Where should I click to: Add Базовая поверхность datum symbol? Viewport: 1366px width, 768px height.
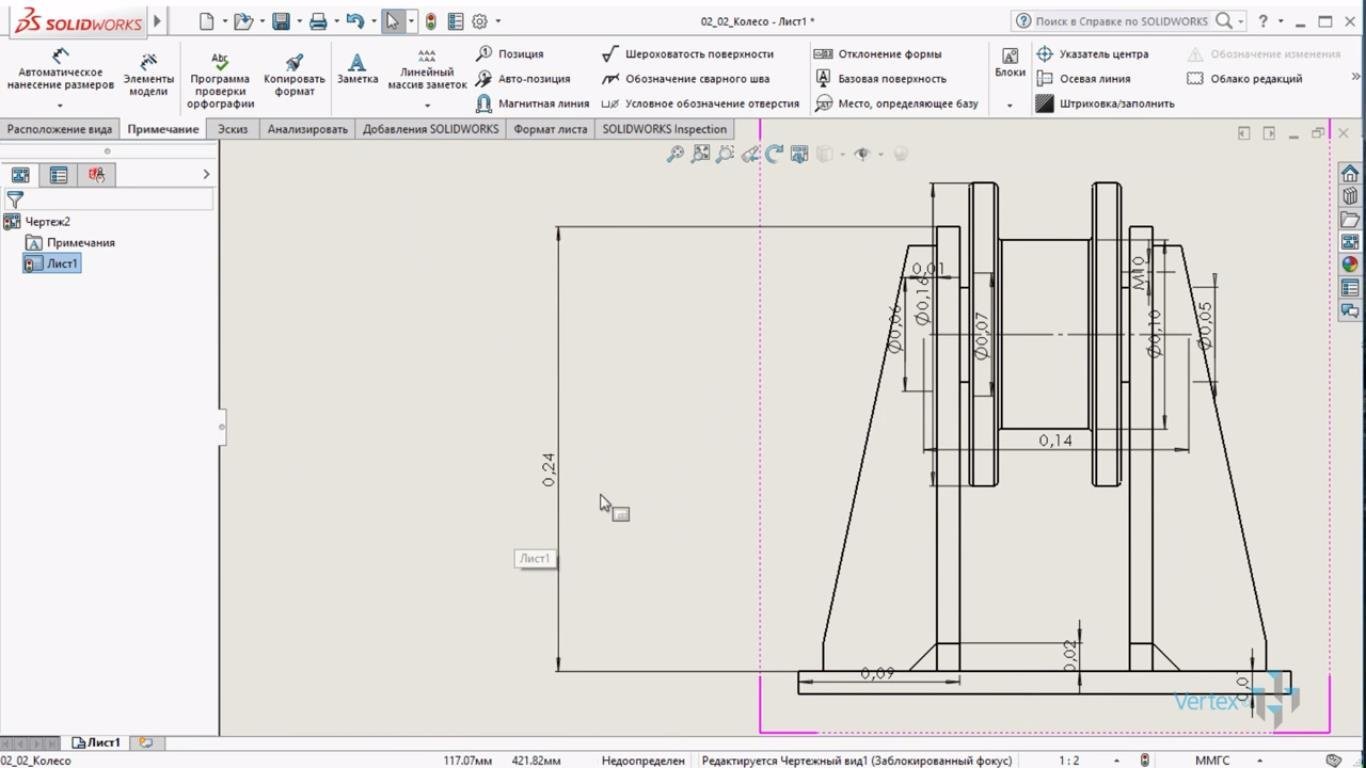pos(881,79)
